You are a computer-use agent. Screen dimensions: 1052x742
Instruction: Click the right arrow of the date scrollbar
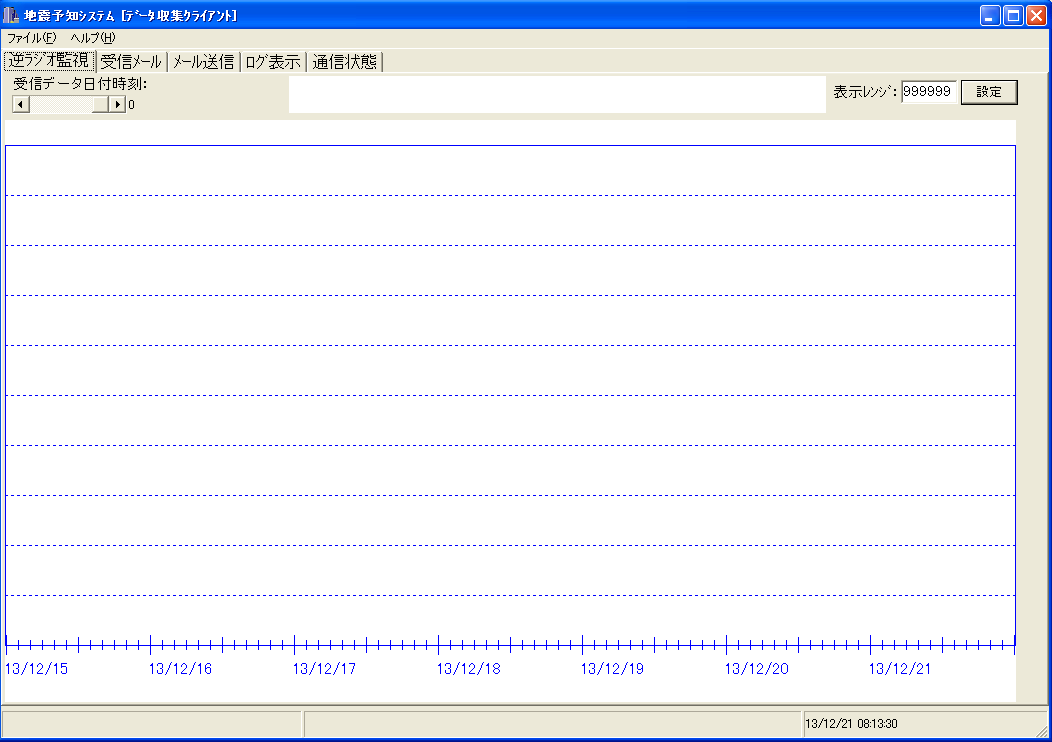click(x=117, y=105)
